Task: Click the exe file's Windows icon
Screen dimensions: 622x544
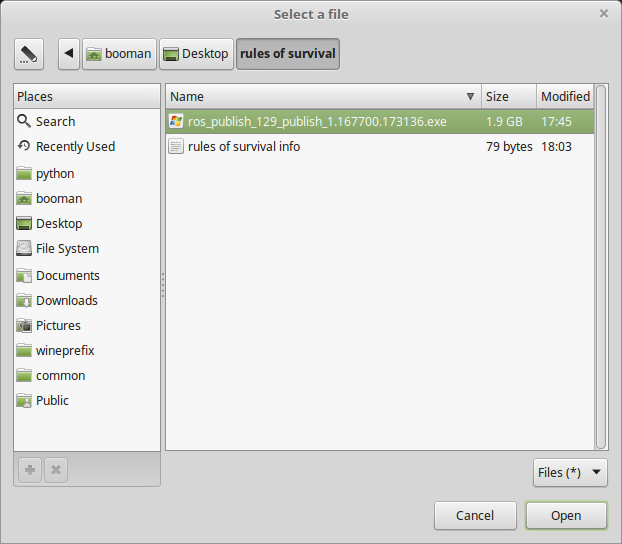Action: click(x=176, y=121)
